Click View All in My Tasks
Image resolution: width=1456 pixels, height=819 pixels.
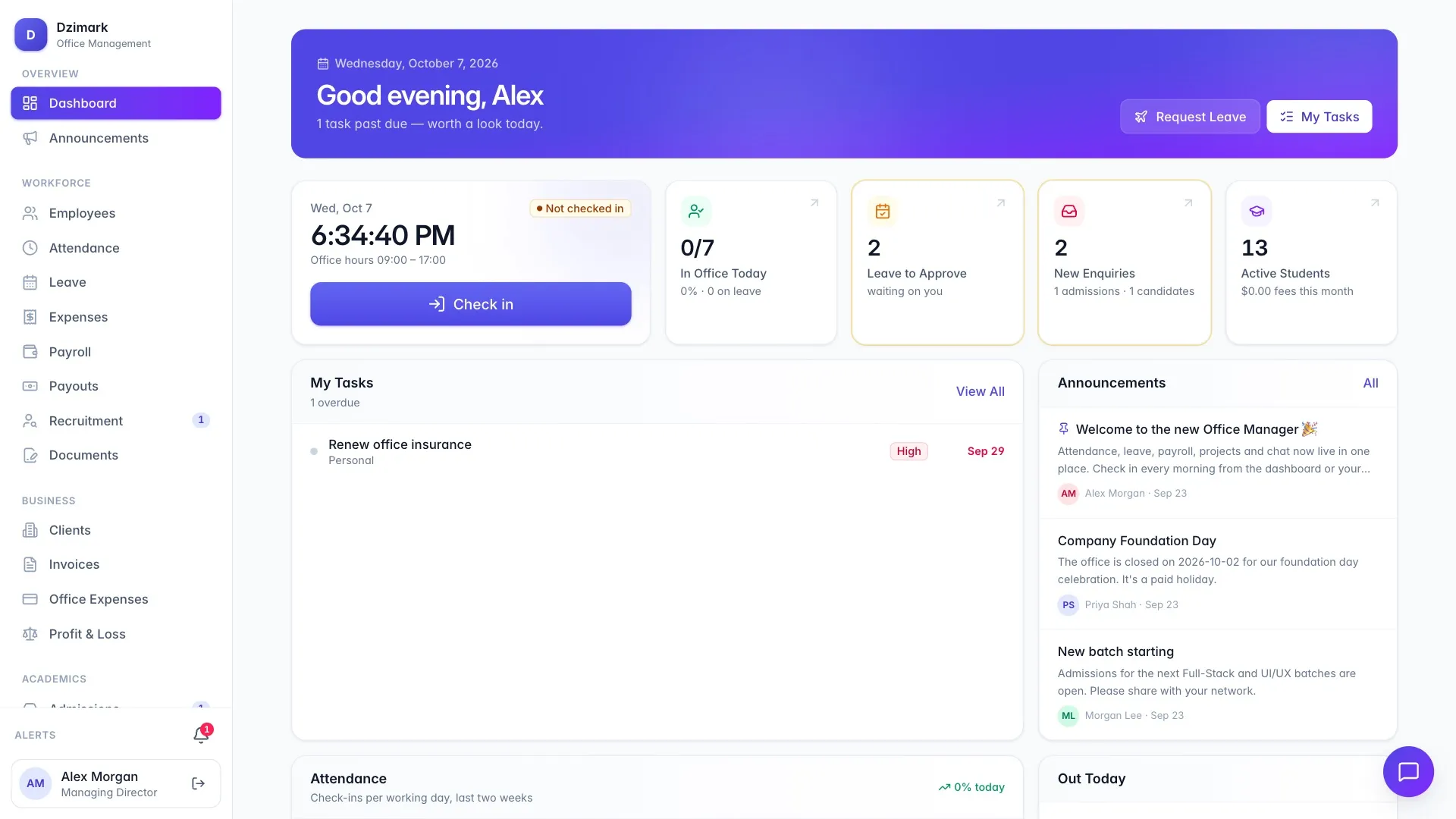pos(980,391)
